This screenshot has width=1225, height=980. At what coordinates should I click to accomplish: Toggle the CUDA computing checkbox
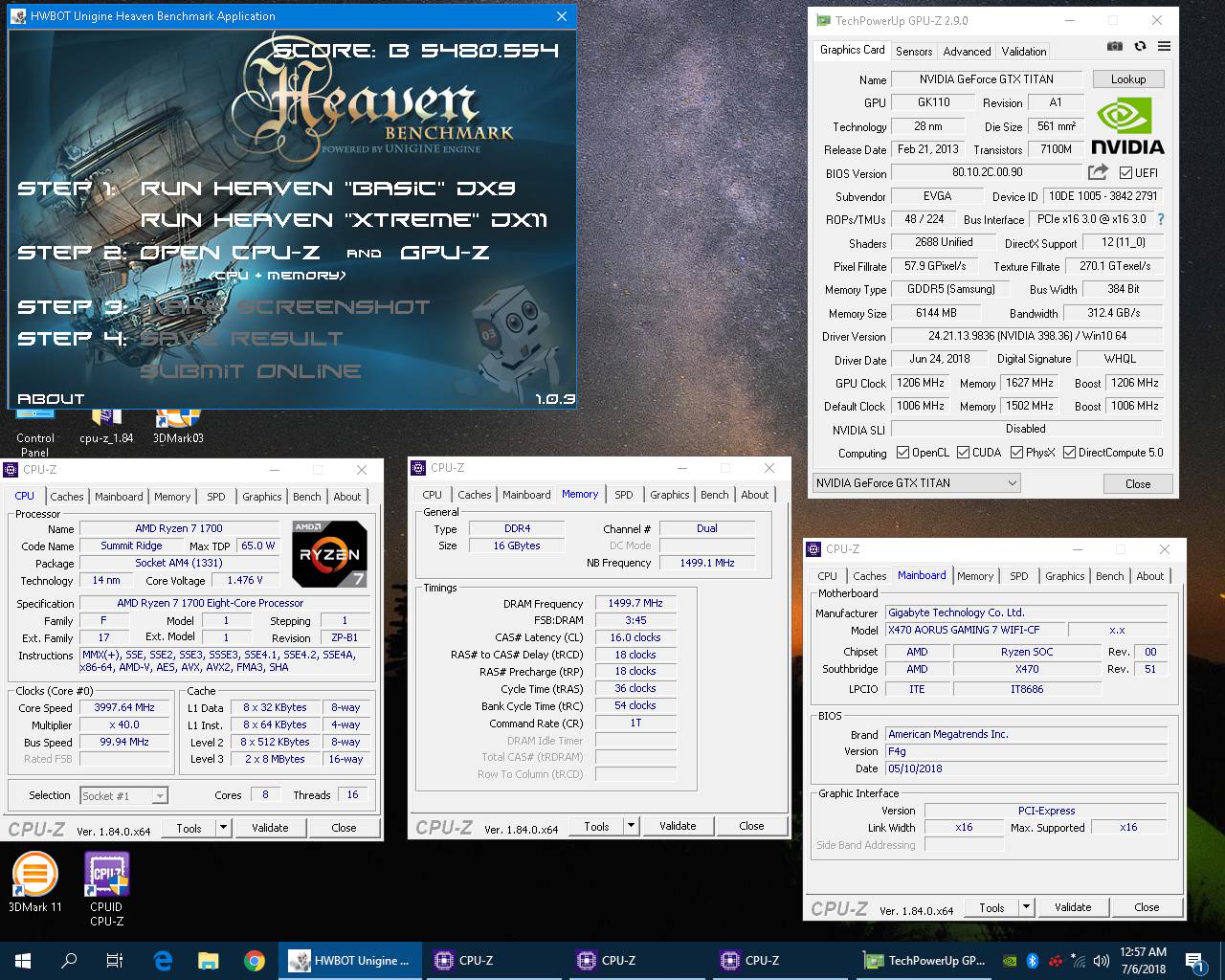(964, 453)
